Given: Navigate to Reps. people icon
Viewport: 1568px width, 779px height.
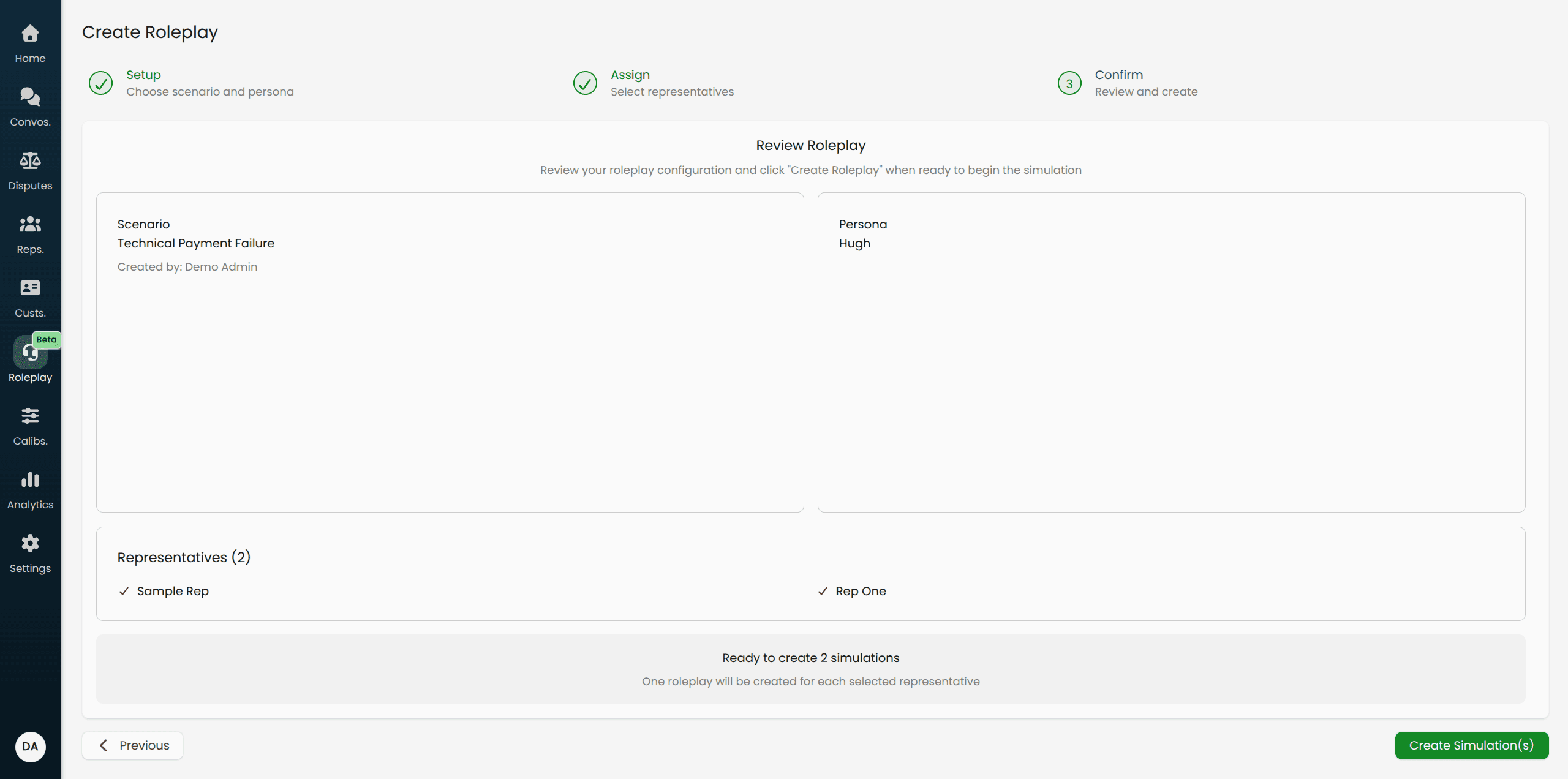Looking at the screenshot, I should [x=30, y=225].
